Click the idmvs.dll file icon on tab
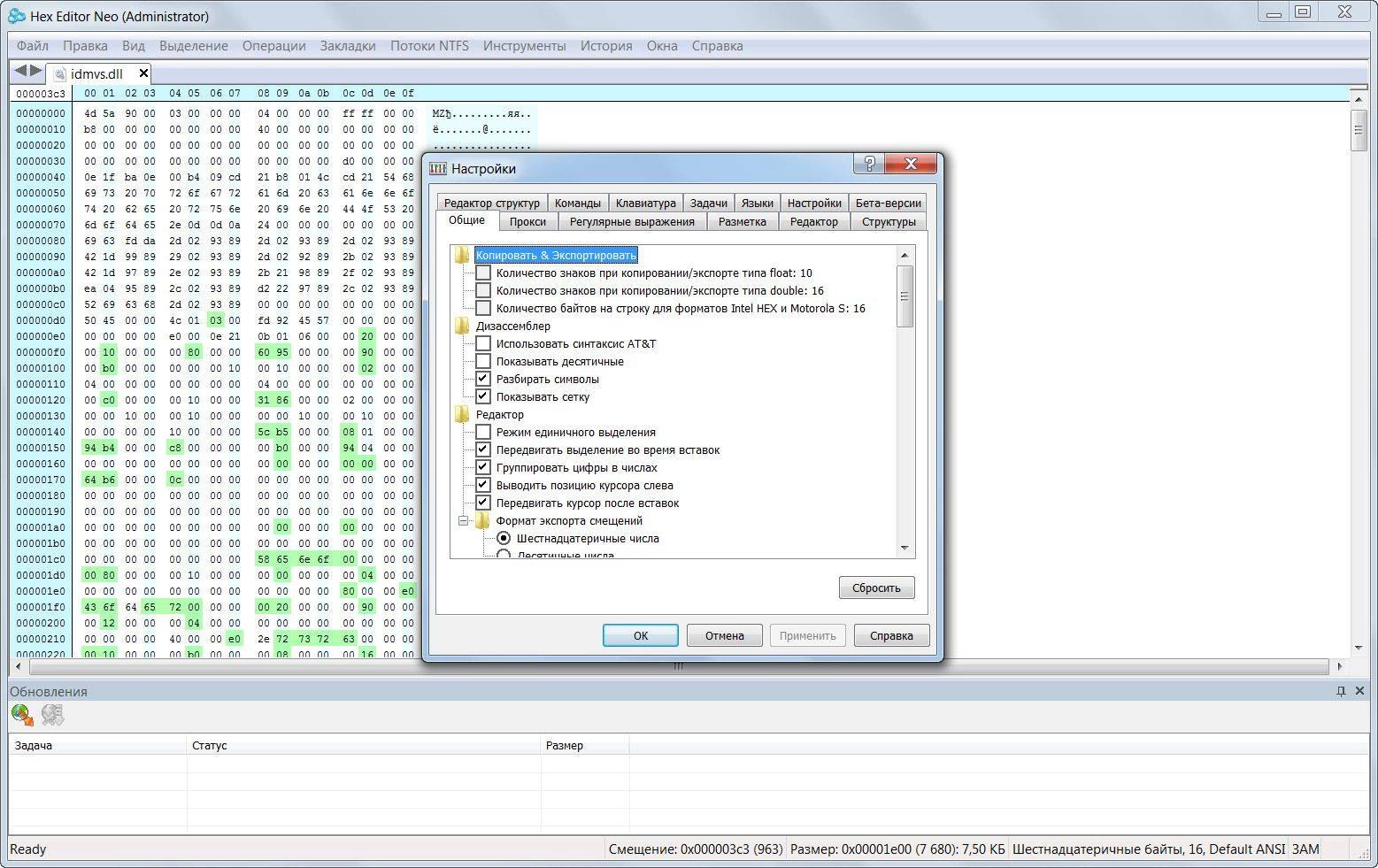Viewport: 1378px width, 868px height. [59, 74]
